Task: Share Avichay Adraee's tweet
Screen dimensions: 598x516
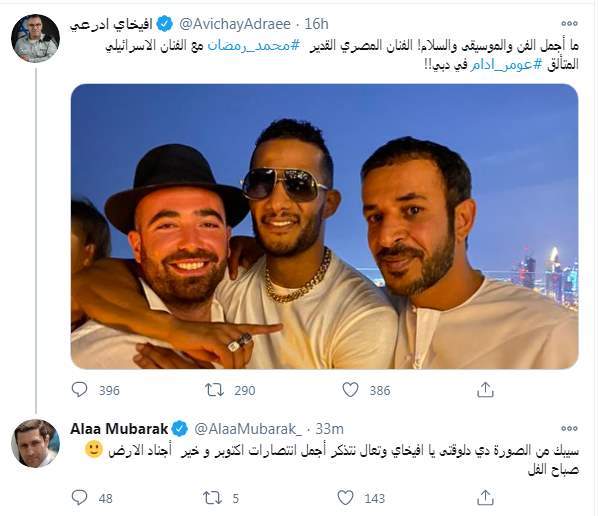Action: tap(485, 390)
